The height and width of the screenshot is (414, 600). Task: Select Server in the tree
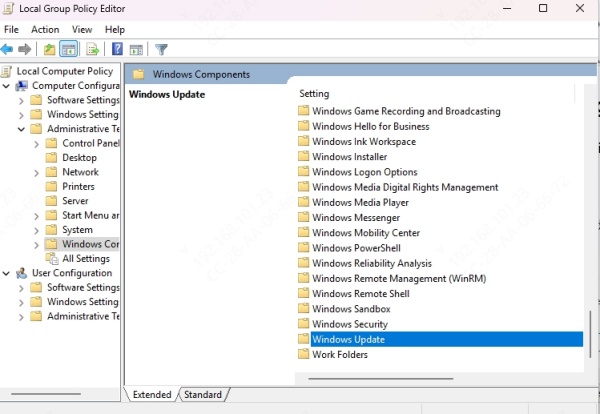(75, 201)
